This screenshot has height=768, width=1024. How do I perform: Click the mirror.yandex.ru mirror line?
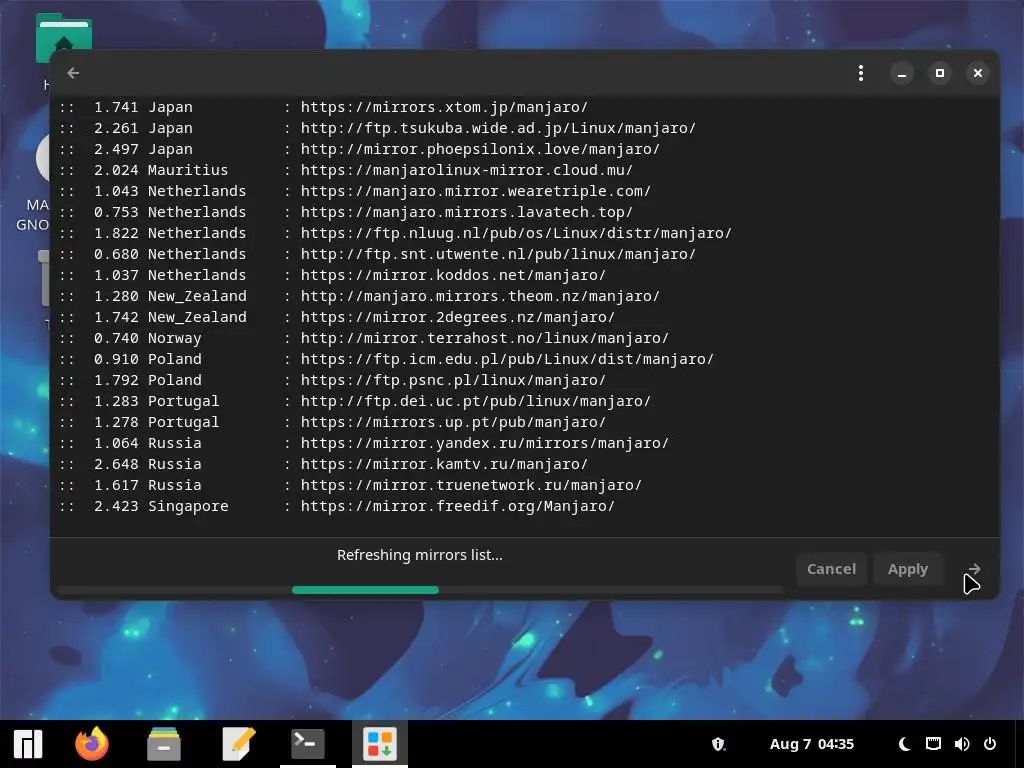coord(364,443)
